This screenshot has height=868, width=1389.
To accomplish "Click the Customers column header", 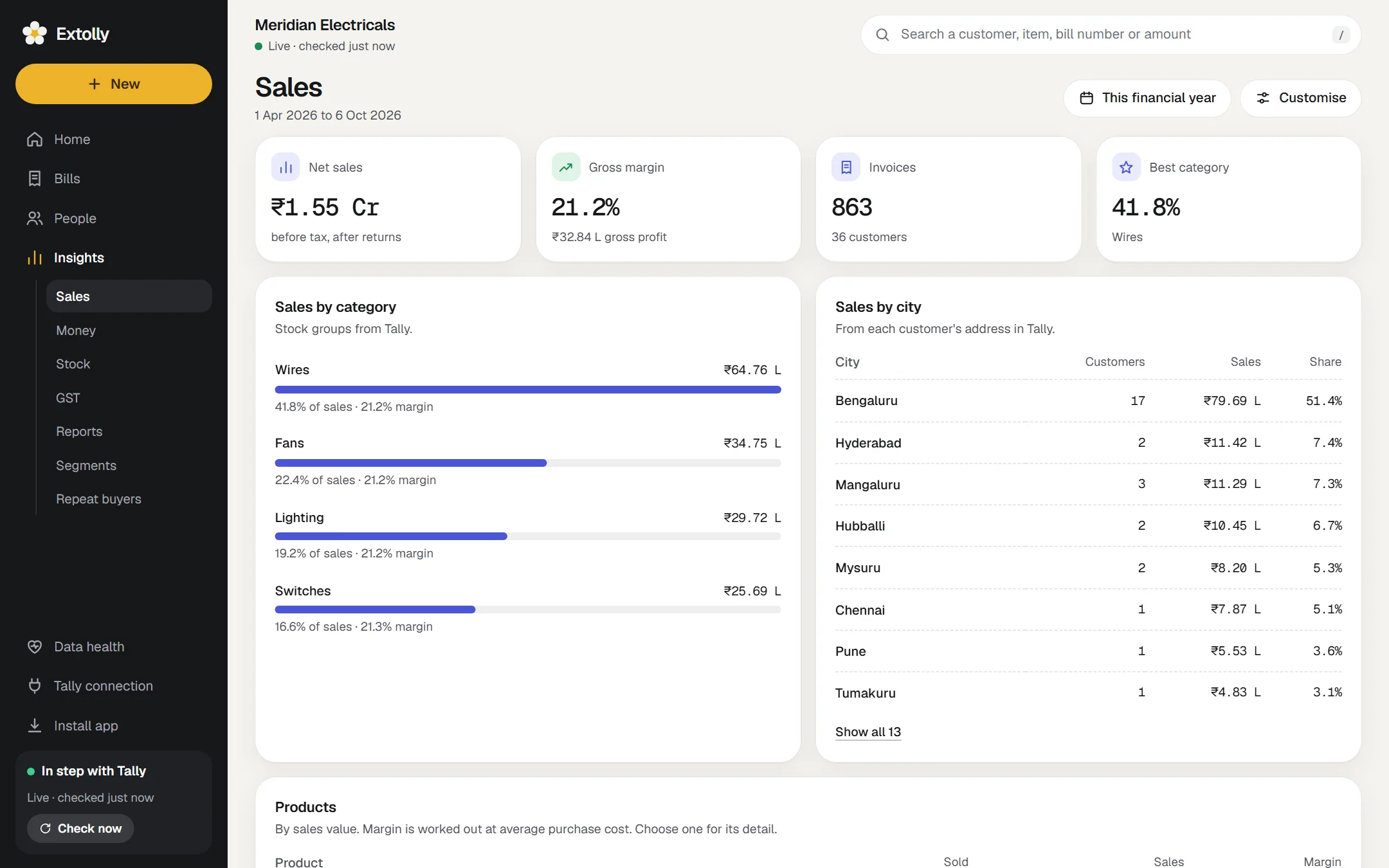I will 1114,362.
